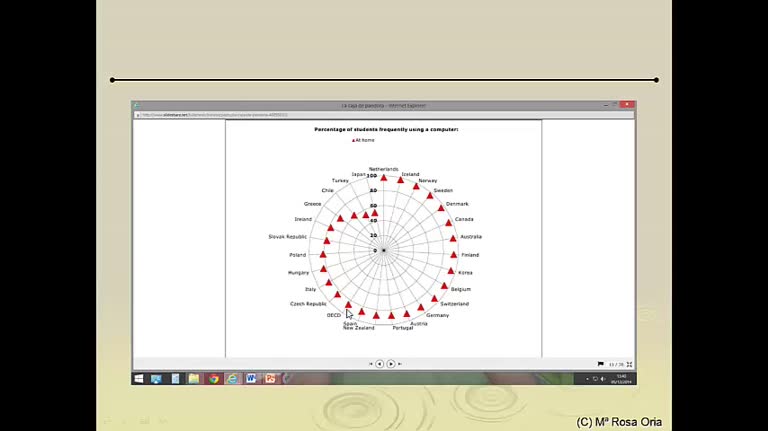
Task: Click the 'Czech Republic' chart label
Action: point(308,304)
